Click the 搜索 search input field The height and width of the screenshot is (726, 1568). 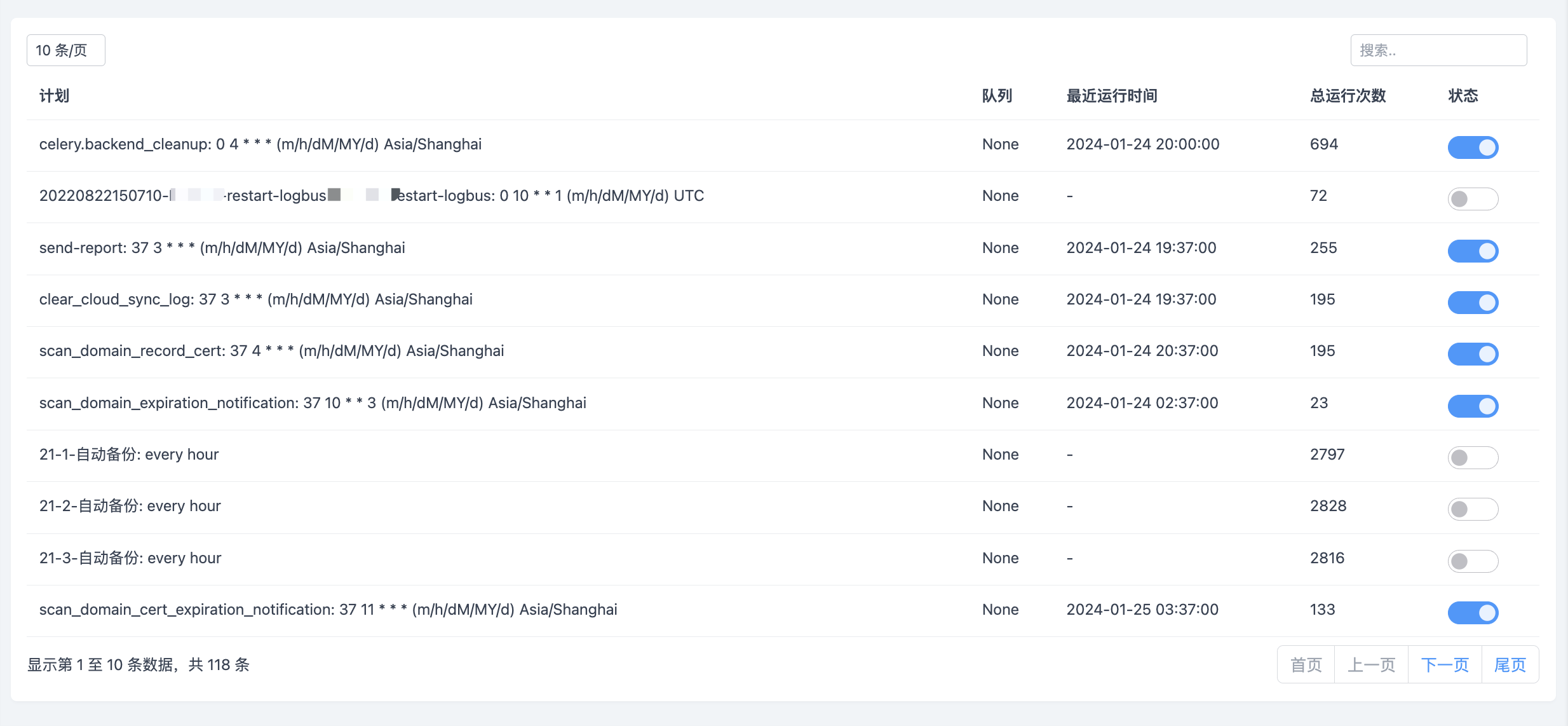pyautogui.click(x=1438, y=50)
